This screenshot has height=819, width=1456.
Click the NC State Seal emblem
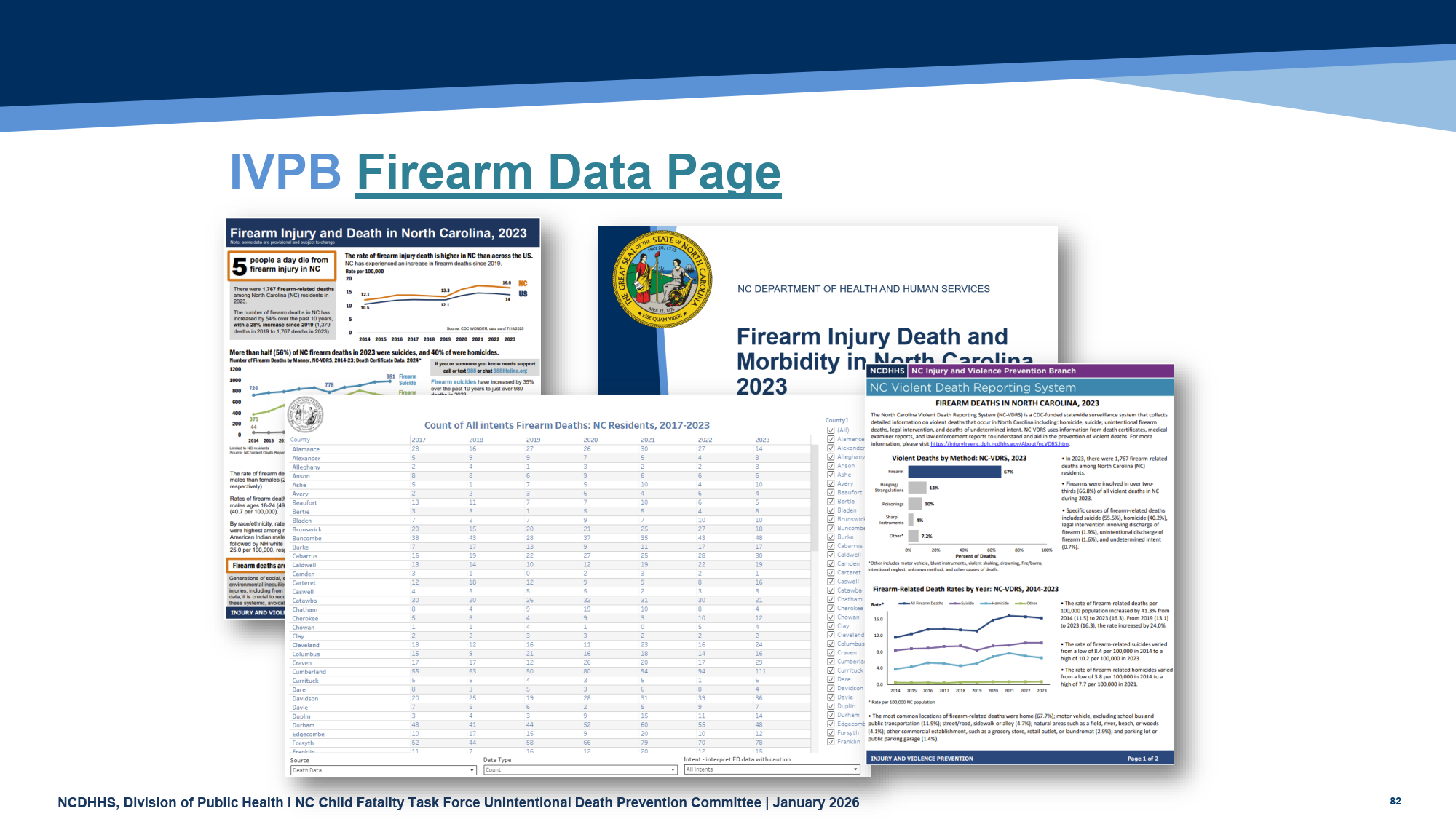(x=662, y=280)
